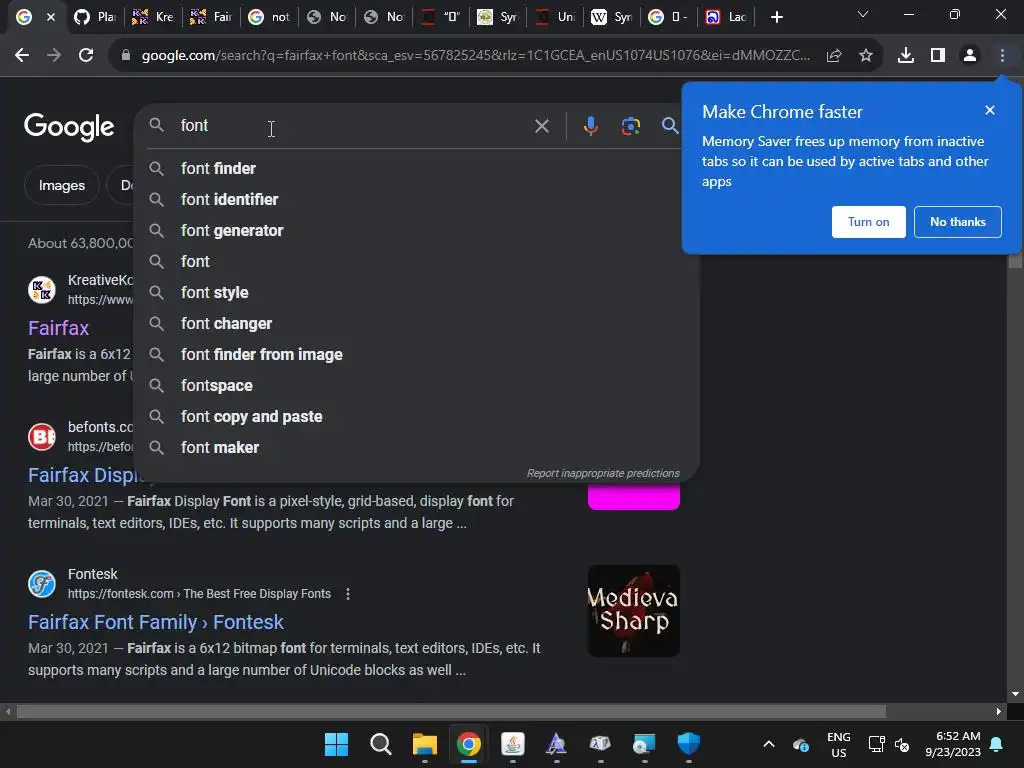1024x768 pixels.
Task: Click the horizontal scrollbar thumb
Action: [451, 711]
